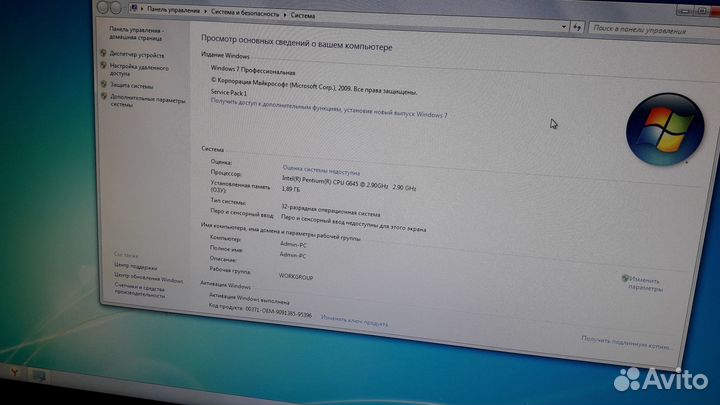Screen dimensions: 720x405
Task: Select the Service Pack 1 text
Action: click(x=229, y=92)
